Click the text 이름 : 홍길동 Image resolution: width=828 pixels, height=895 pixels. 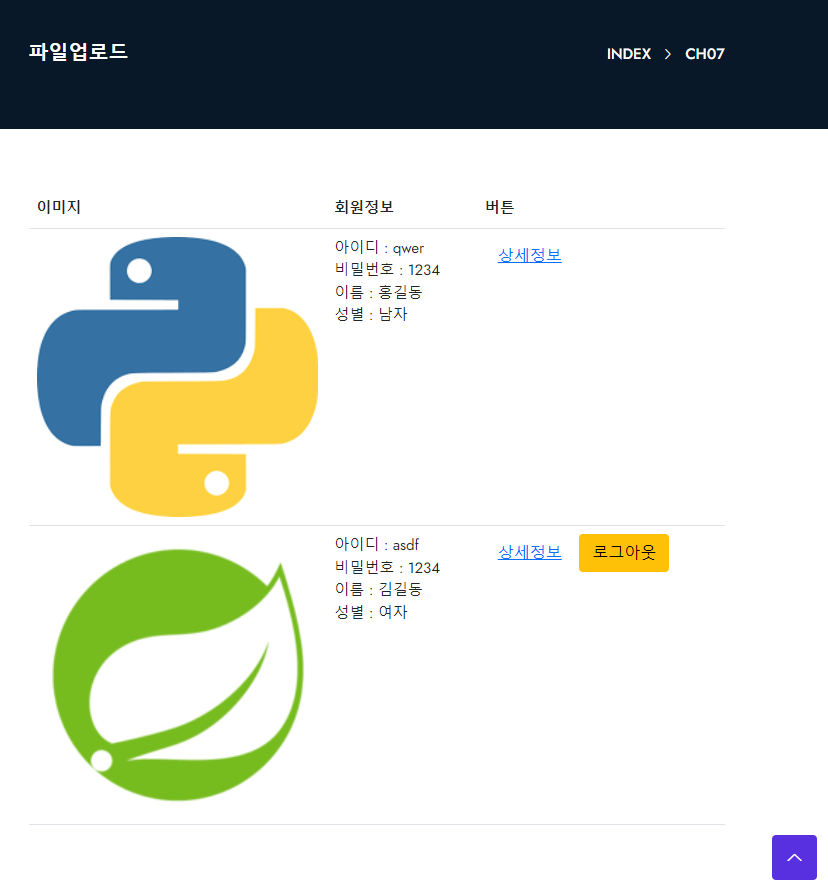click(378, 292)
